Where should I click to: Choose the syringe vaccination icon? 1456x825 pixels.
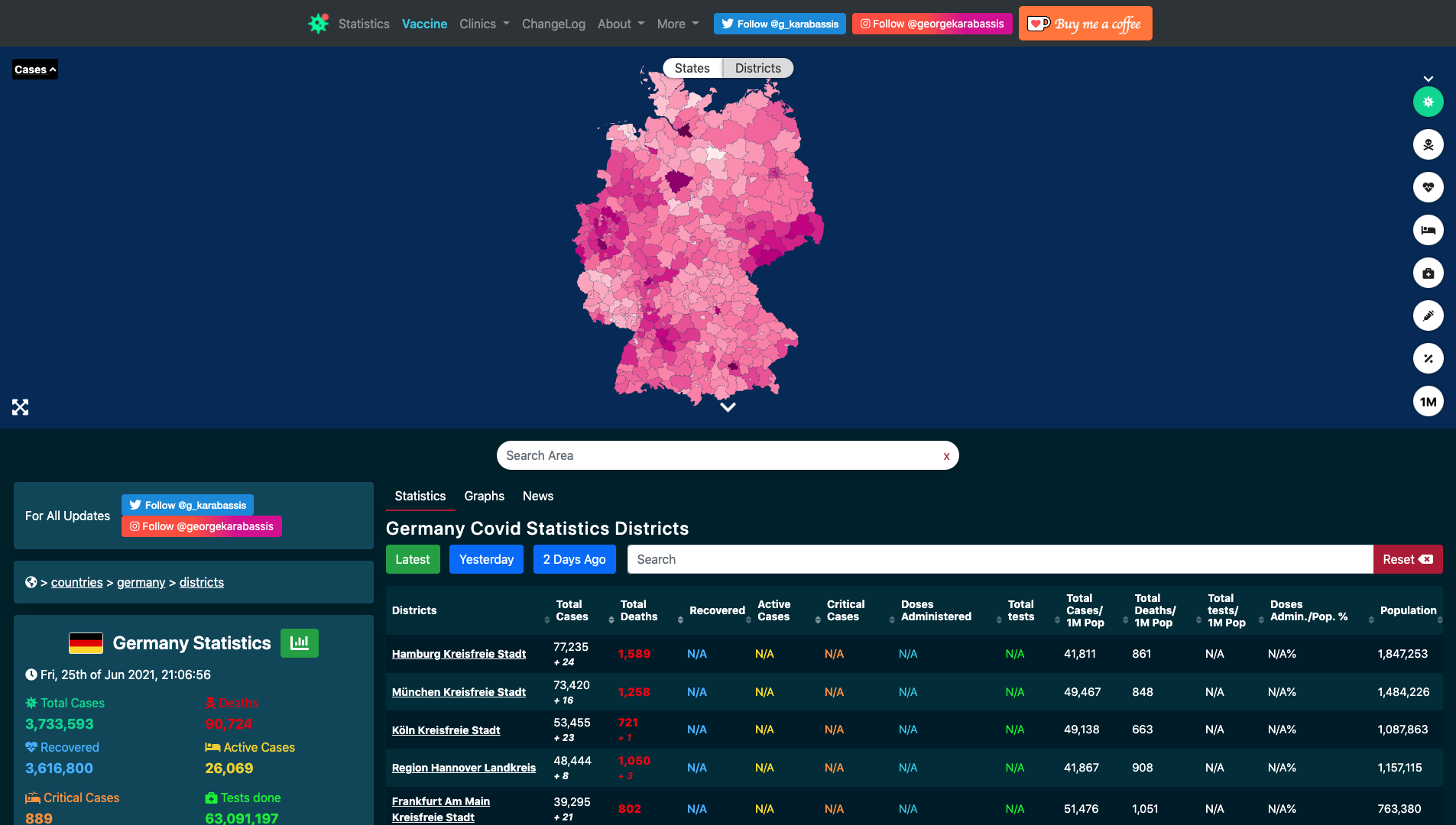click(x=1428, y=315)
